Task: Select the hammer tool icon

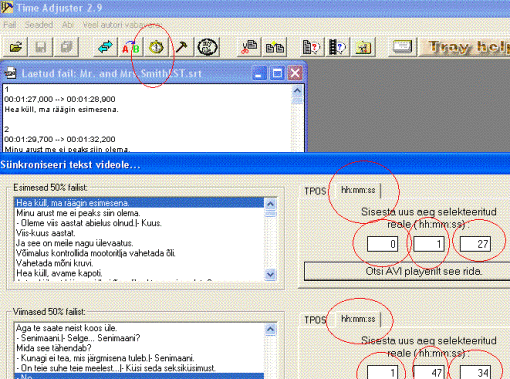Action: click(x=182, y=47)
